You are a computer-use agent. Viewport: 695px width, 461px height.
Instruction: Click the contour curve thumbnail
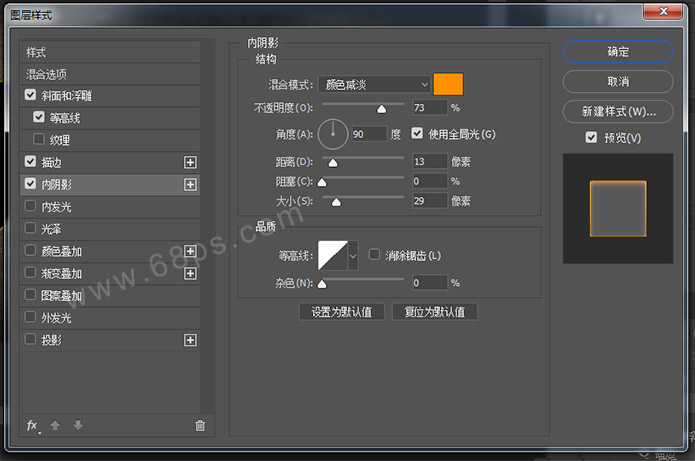pyautogui.click(x=333, y=255)
